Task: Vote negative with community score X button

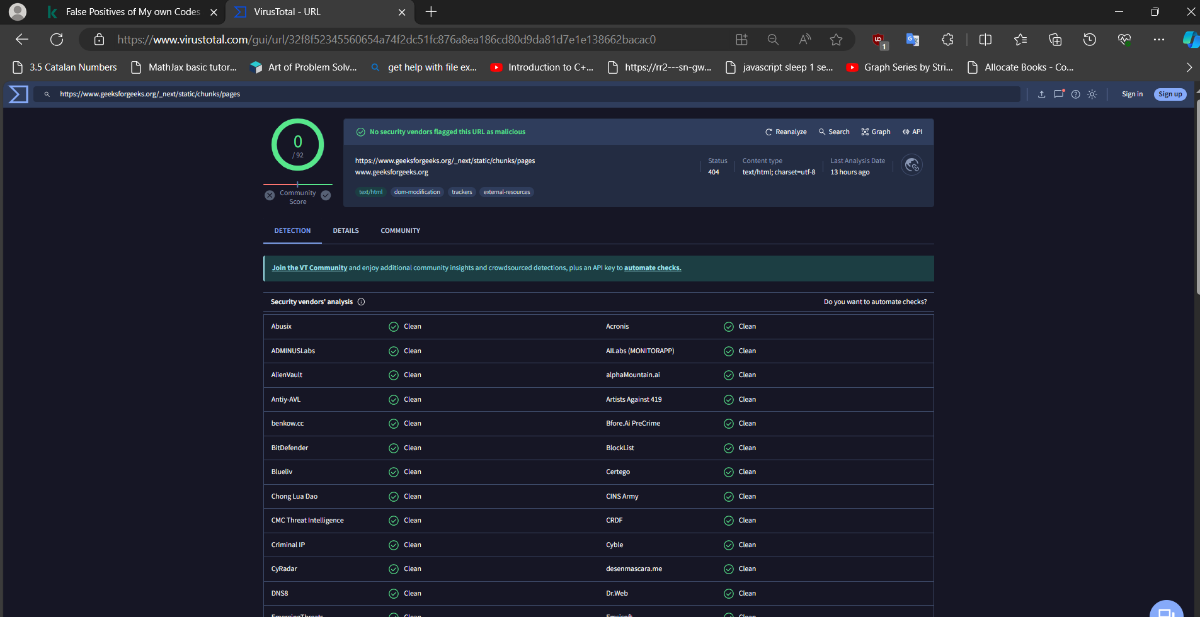Action: coord(270,195)
